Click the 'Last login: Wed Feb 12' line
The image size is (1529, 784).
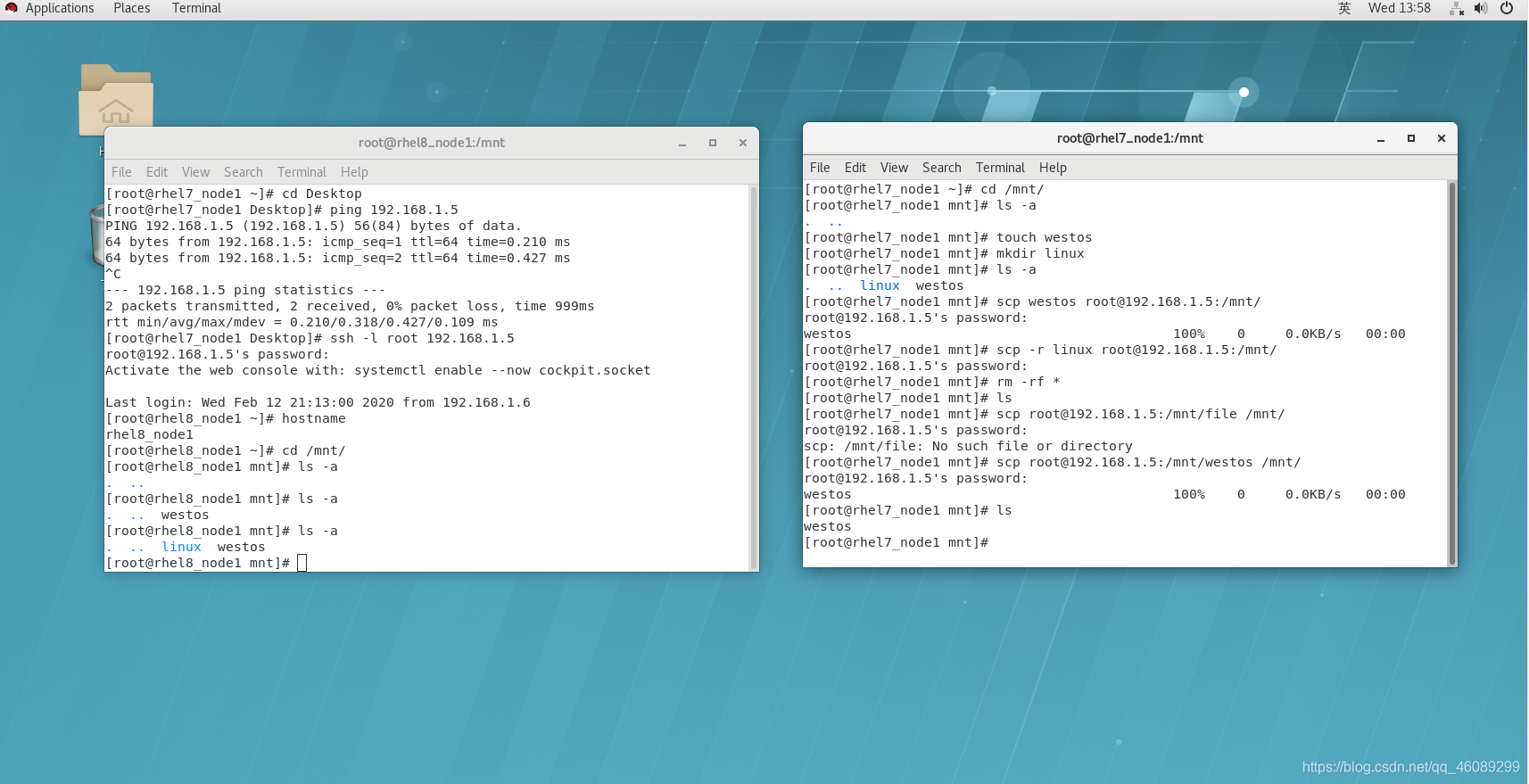coord(318,402)
